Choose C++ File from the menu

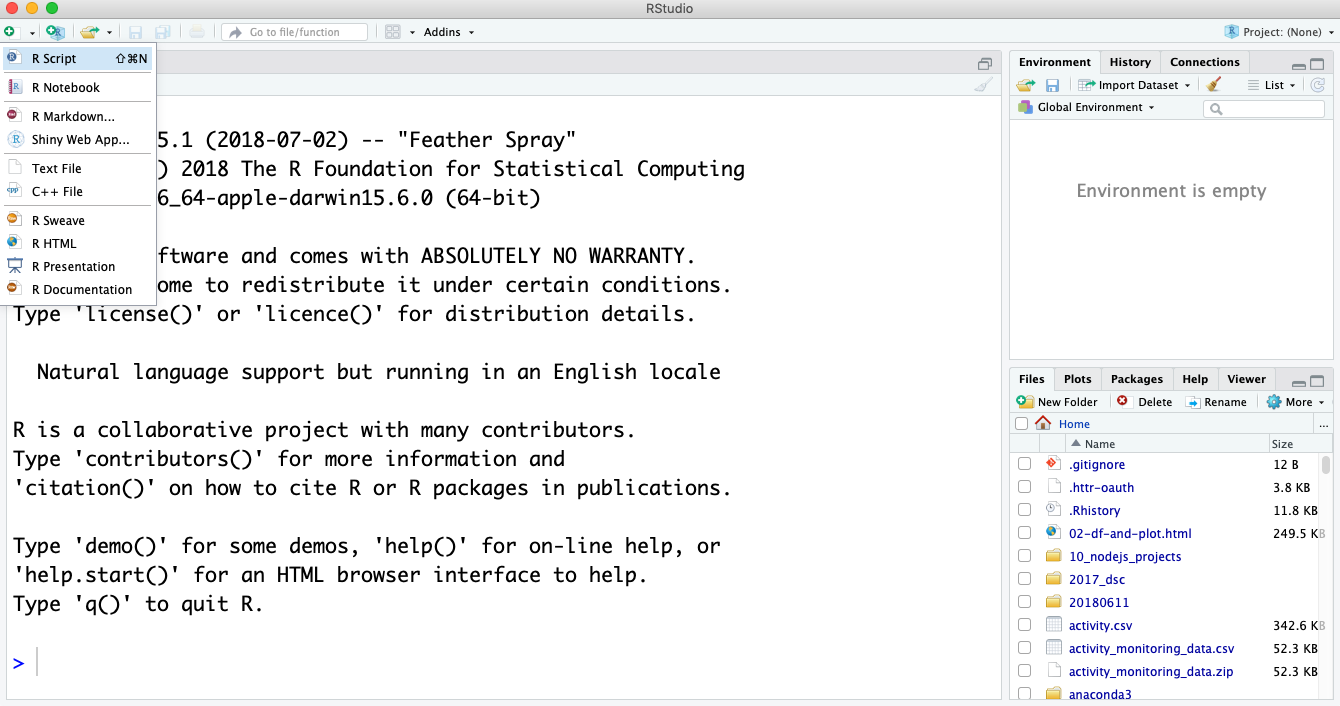click(78, 191)
